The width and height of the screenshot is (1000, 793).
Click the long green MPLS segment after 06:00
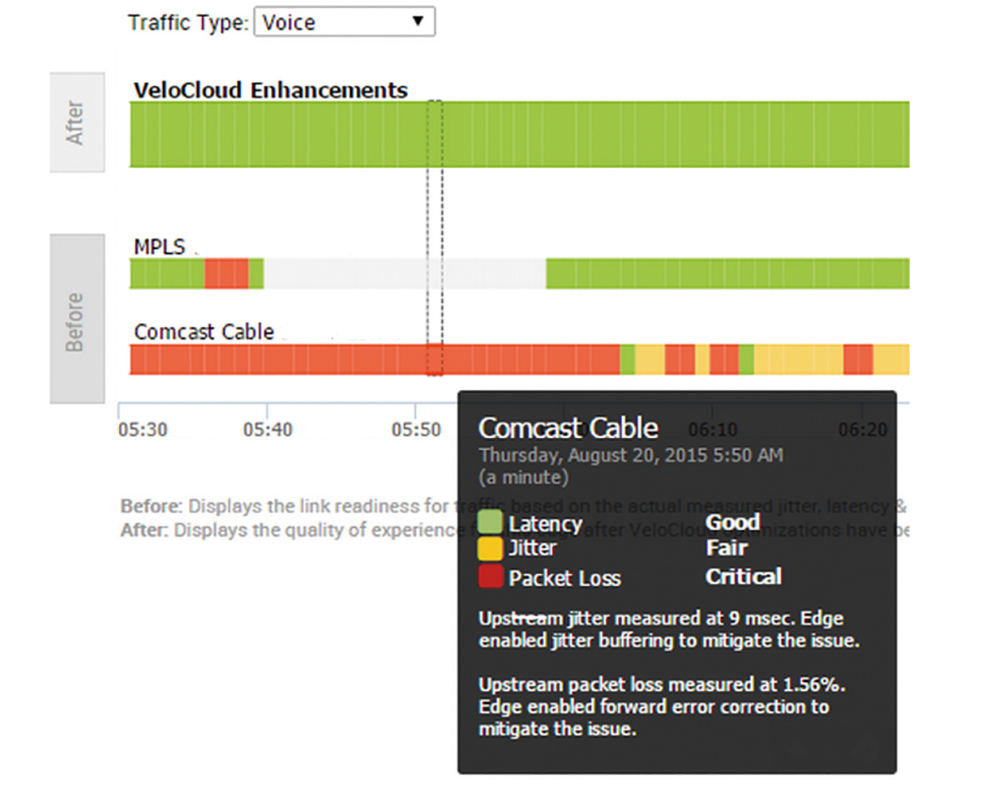point(728,274)
